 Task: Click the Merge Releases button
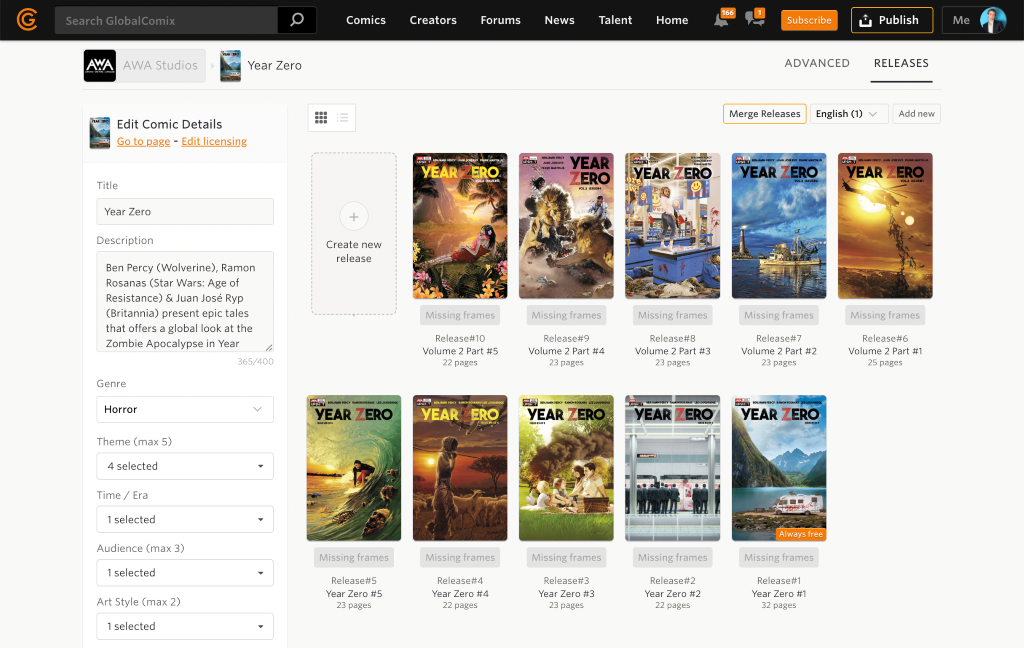[x=764, y=114]
